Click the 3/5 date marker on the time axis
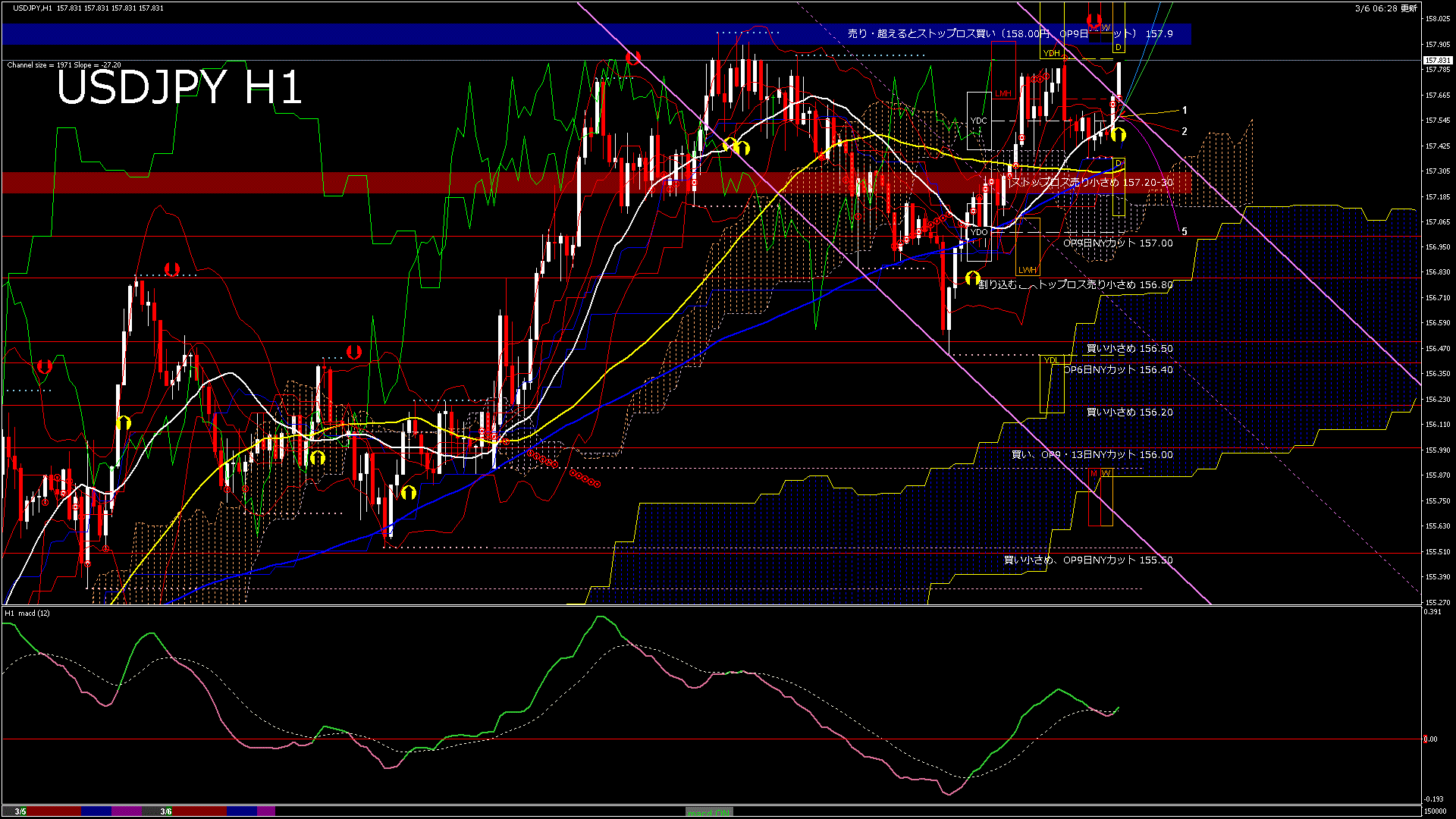This screenshot has width=1456, height=819. pos(20,811)
